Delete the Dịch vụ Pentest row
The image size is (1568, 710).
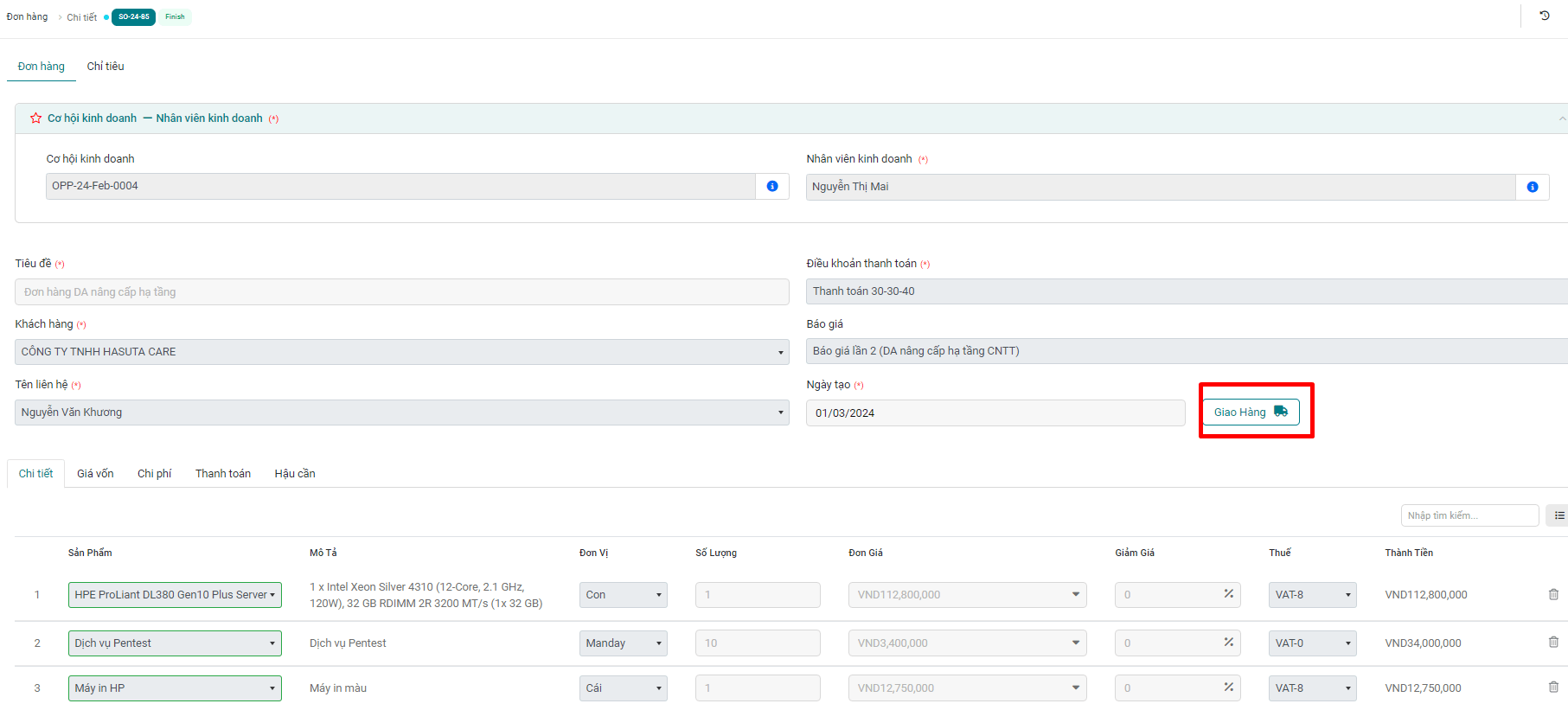pyautogui.click(x=1553, y=643)
